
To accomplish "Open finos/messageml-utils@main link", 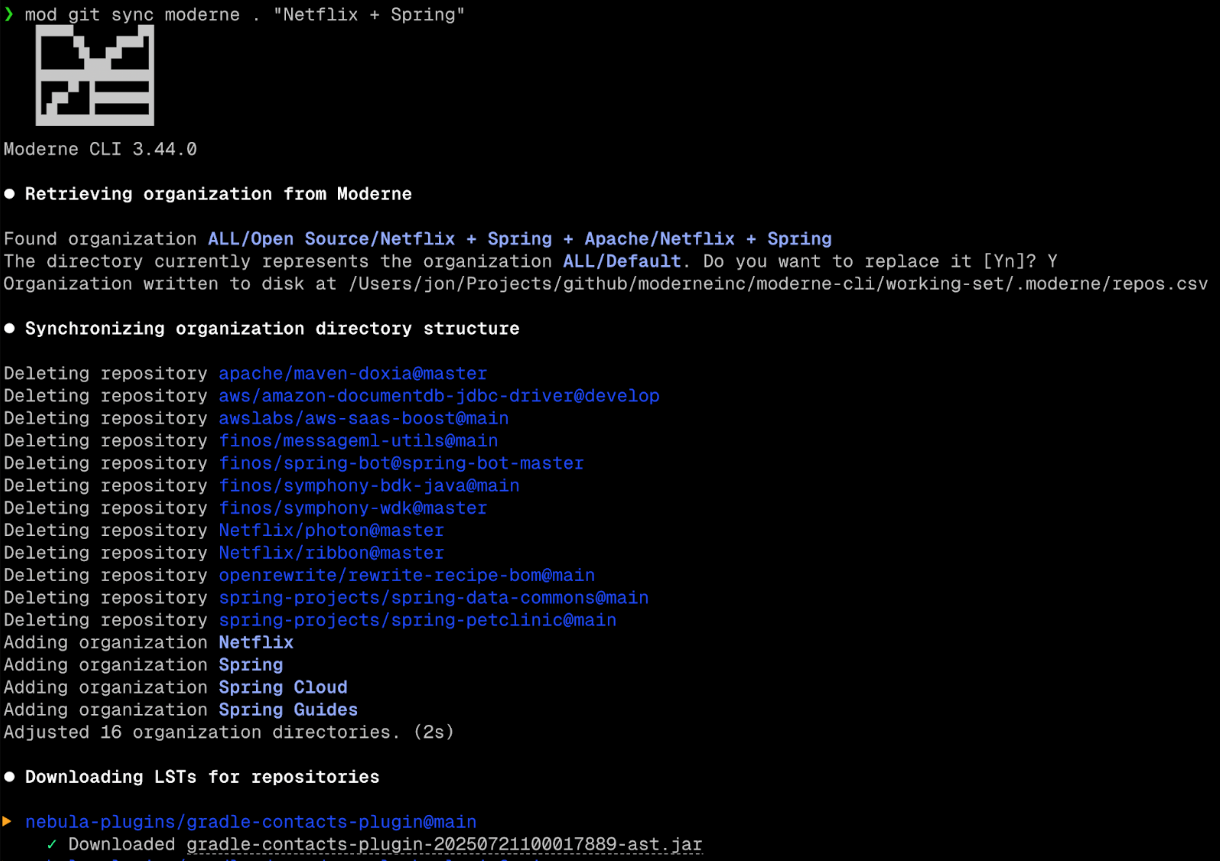I will coord(358,441).
